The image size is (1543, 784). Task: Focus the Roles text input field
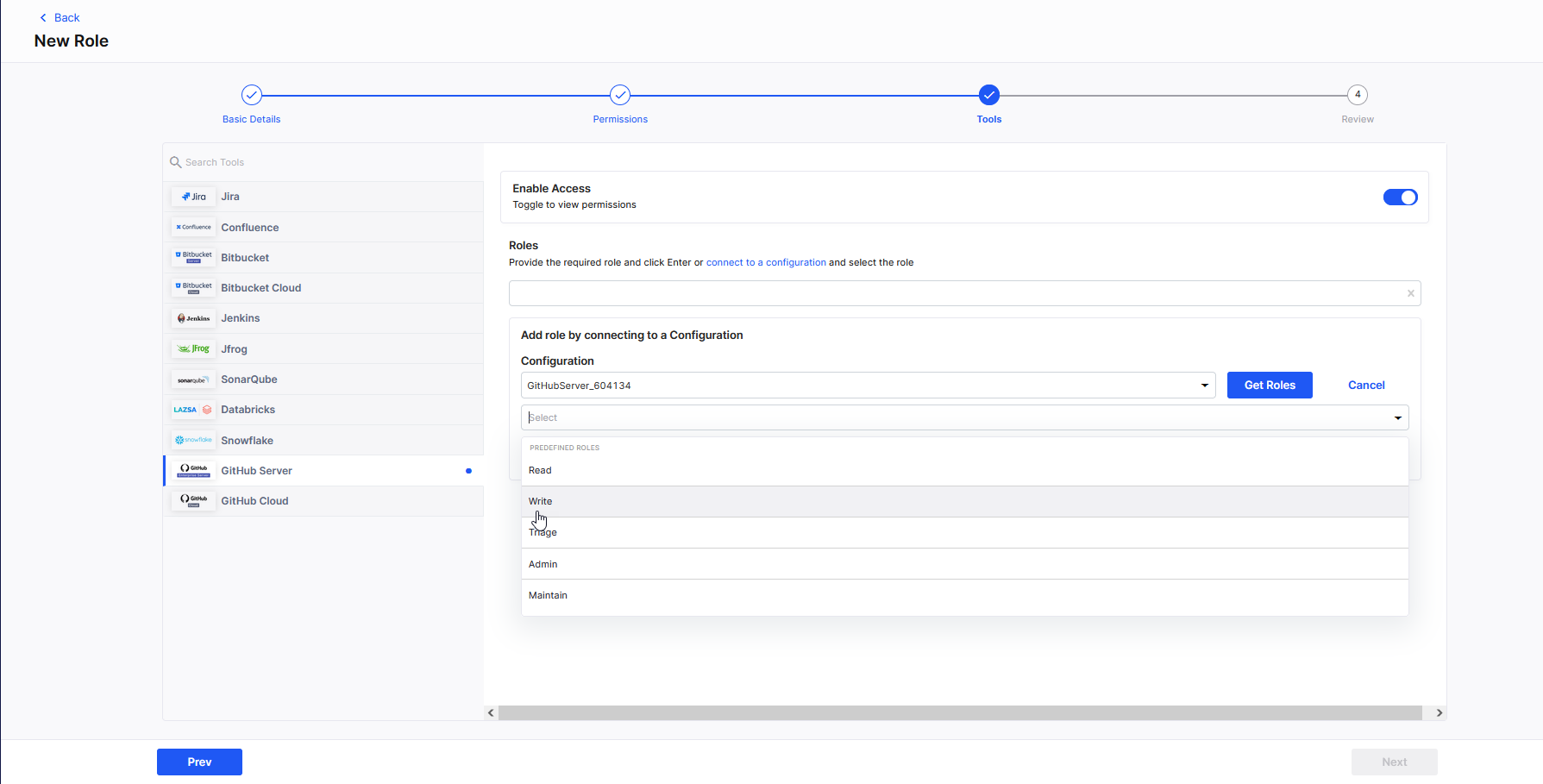pos(964,293)
